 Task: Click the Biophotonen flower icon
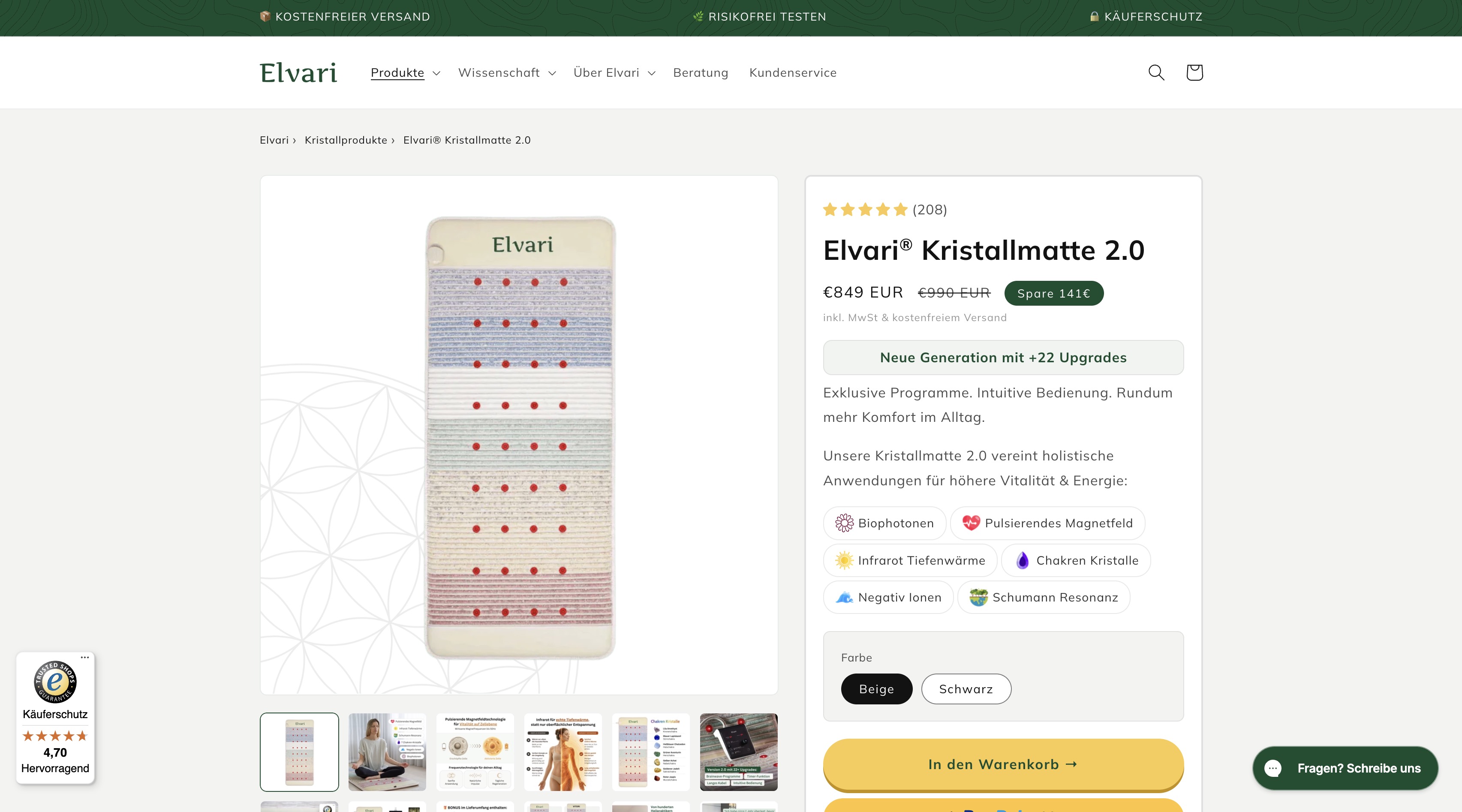point(844,523)
